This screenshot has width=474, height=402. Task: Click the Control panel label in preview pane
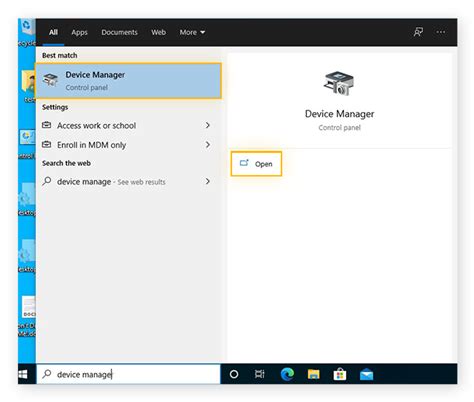(339, 128)
